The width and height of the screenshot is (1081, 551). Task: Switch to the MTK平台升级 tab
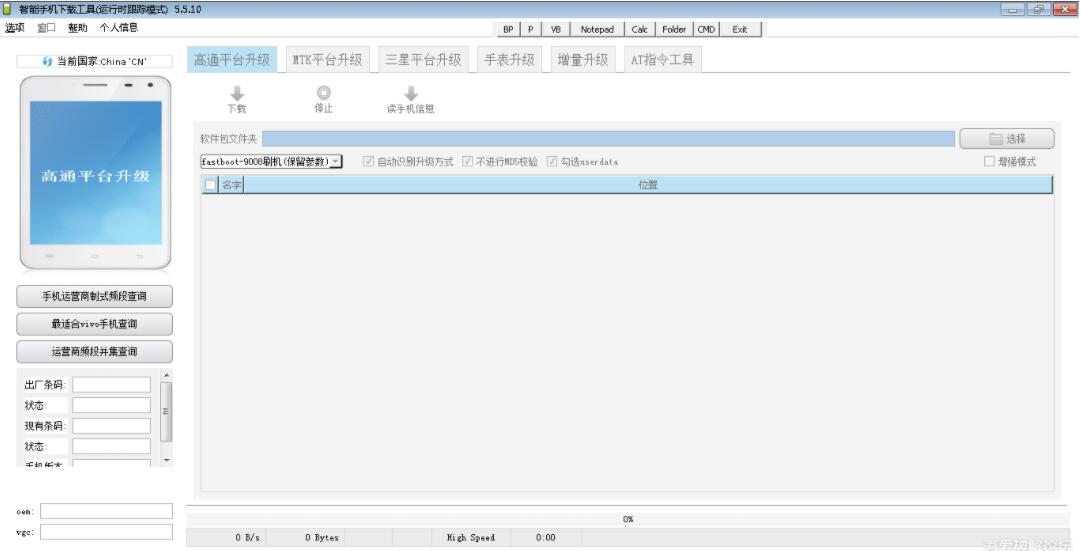(x=327, y=60)
